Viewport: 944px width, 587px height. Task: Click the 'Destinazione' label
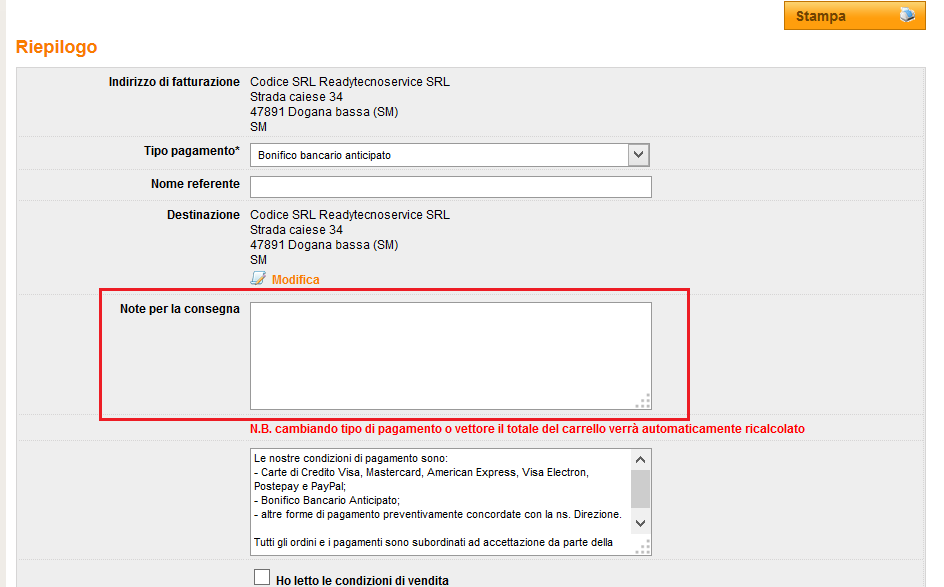(x=203, y=215)
